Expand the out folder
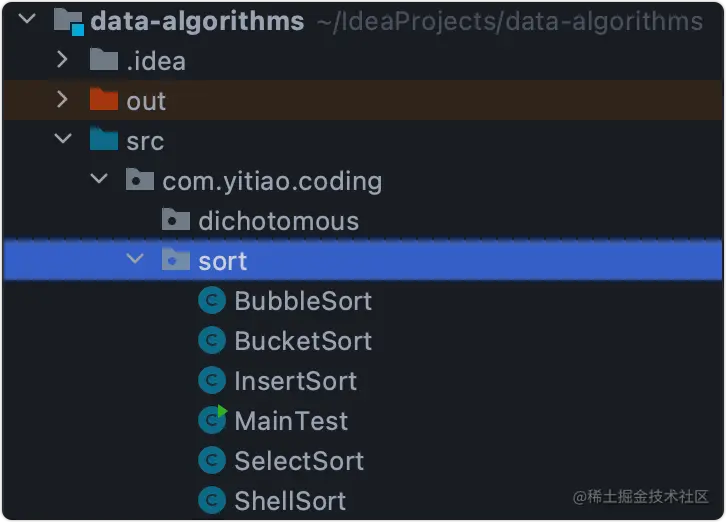 (63, 100)
